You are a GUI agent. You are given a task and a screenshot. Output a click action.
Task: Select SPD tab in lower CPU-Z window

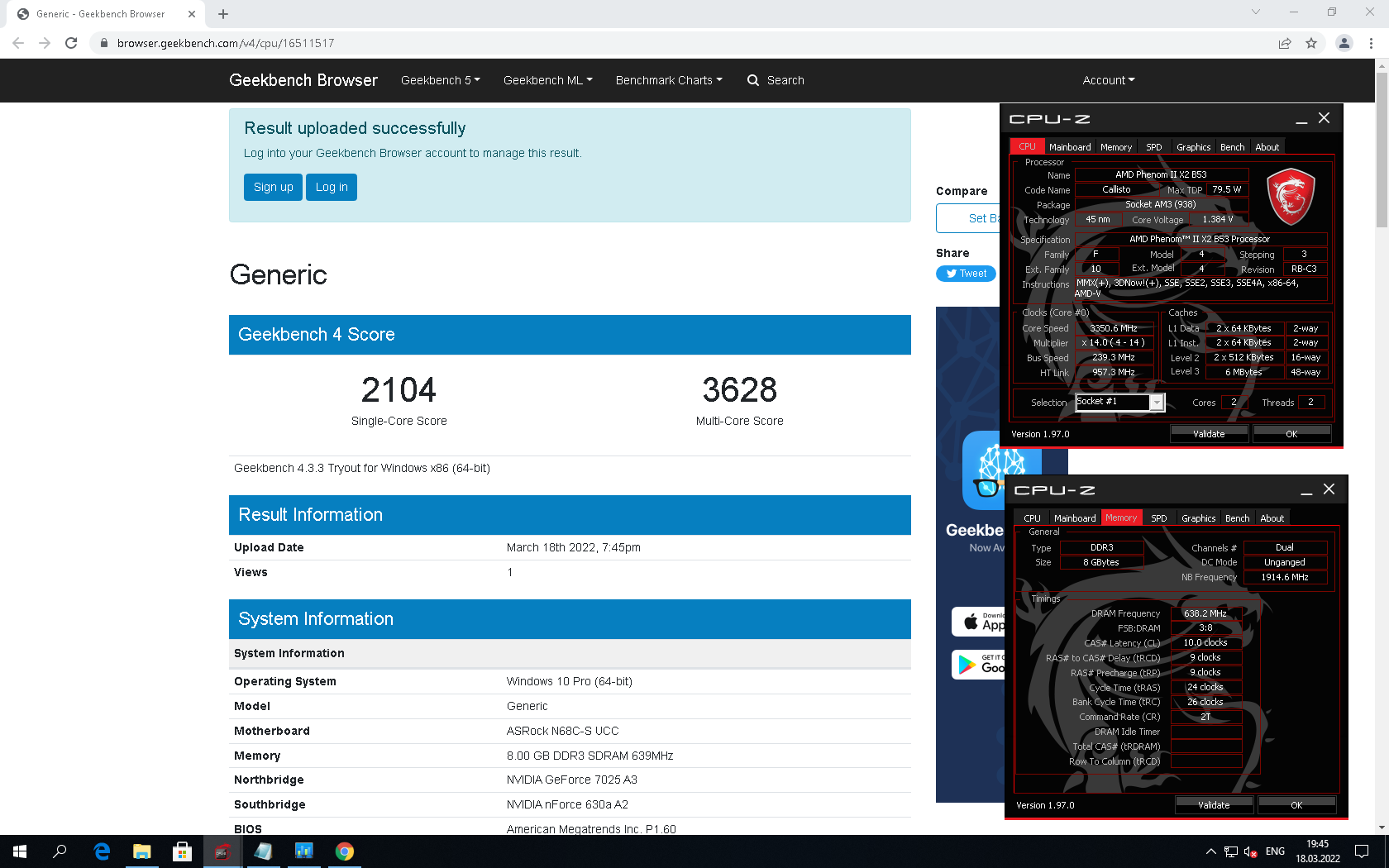pos(1159,518)
